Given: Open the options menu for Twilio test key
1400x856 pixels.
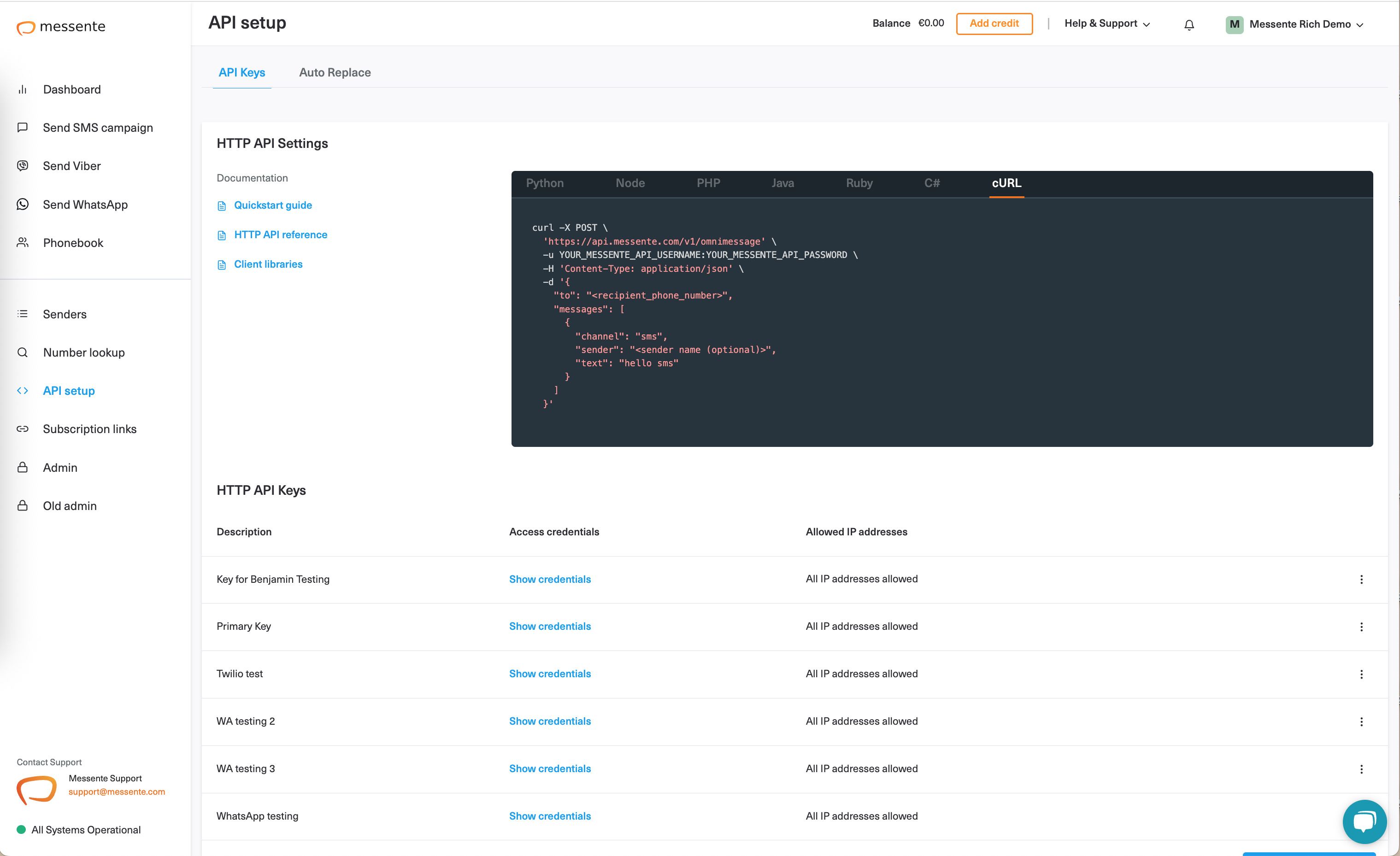Looking at the screenshot, I should (x=1361, y=674).
